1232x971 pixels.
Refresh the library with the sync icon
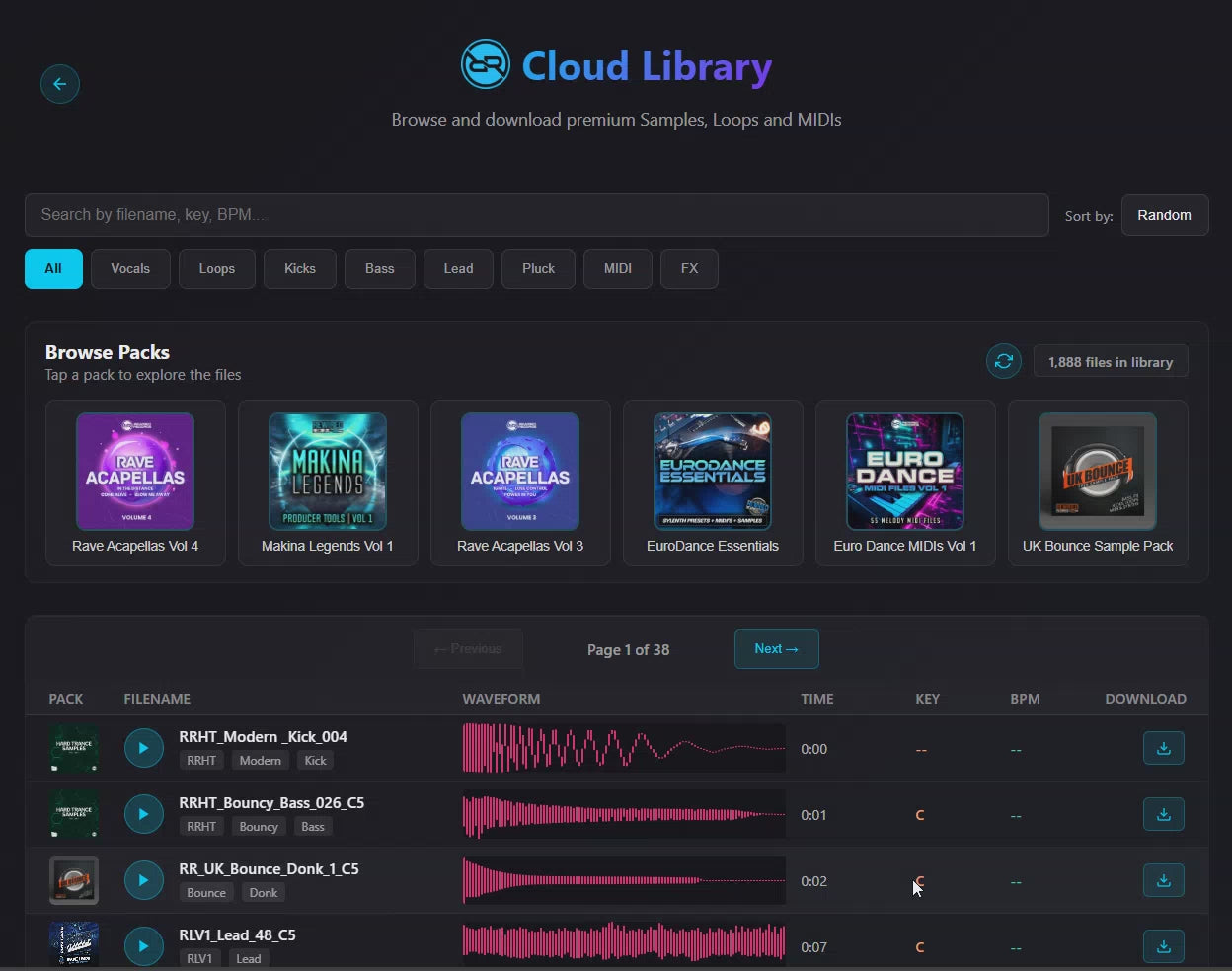(x=1004, y=361)
